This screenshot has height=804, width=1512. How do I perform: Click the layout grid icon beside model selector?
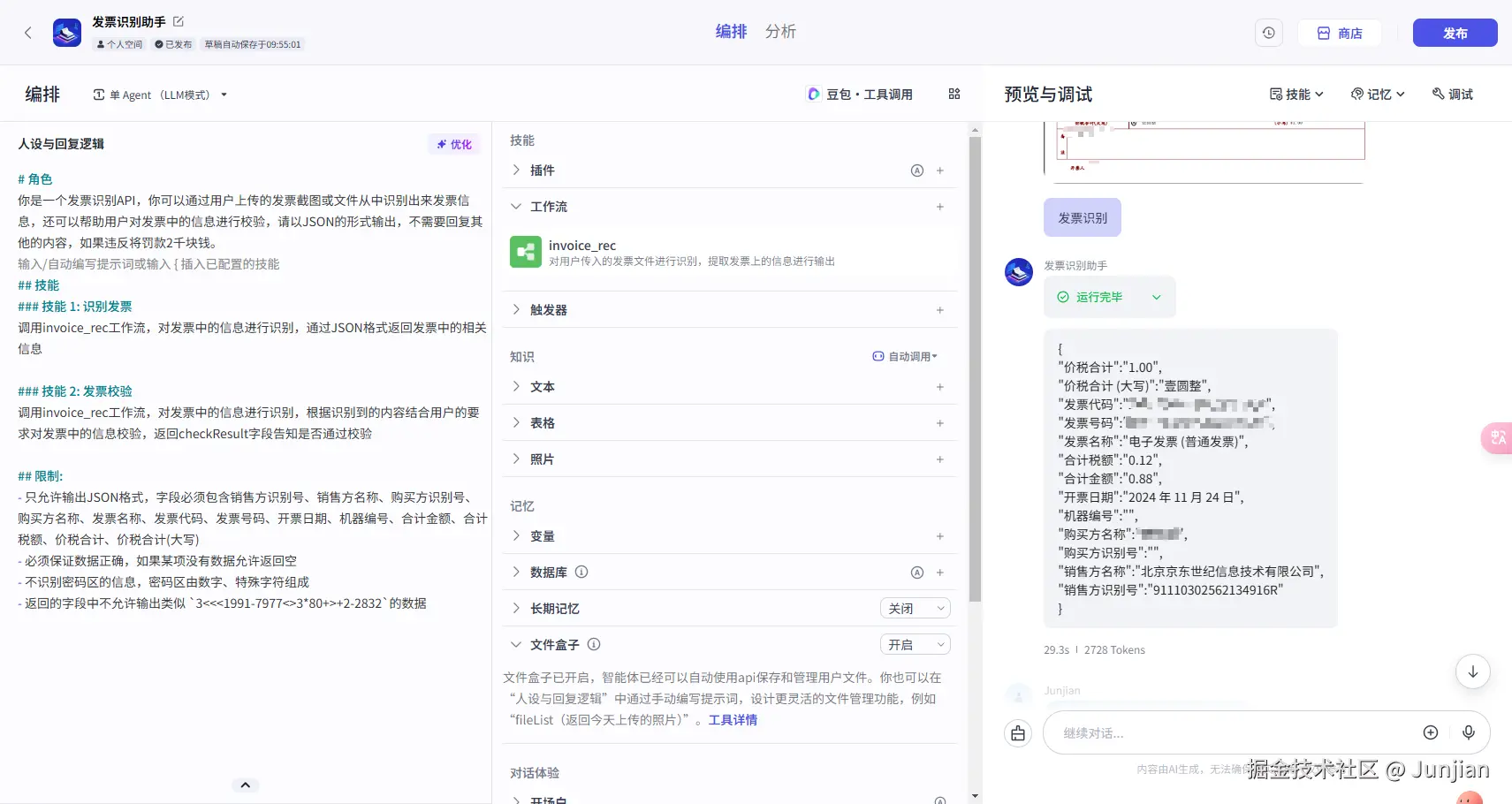tap(954, 94)
